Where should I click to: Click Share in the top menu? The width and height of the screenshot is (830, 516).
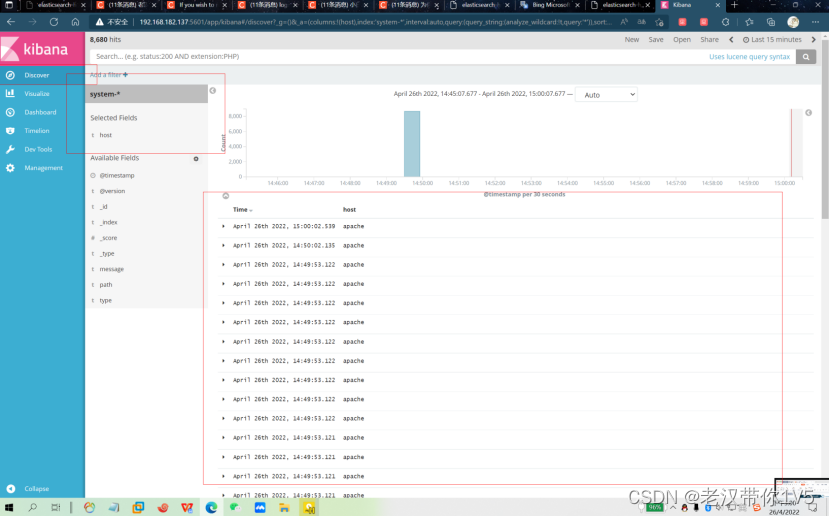tap(709, 40)
